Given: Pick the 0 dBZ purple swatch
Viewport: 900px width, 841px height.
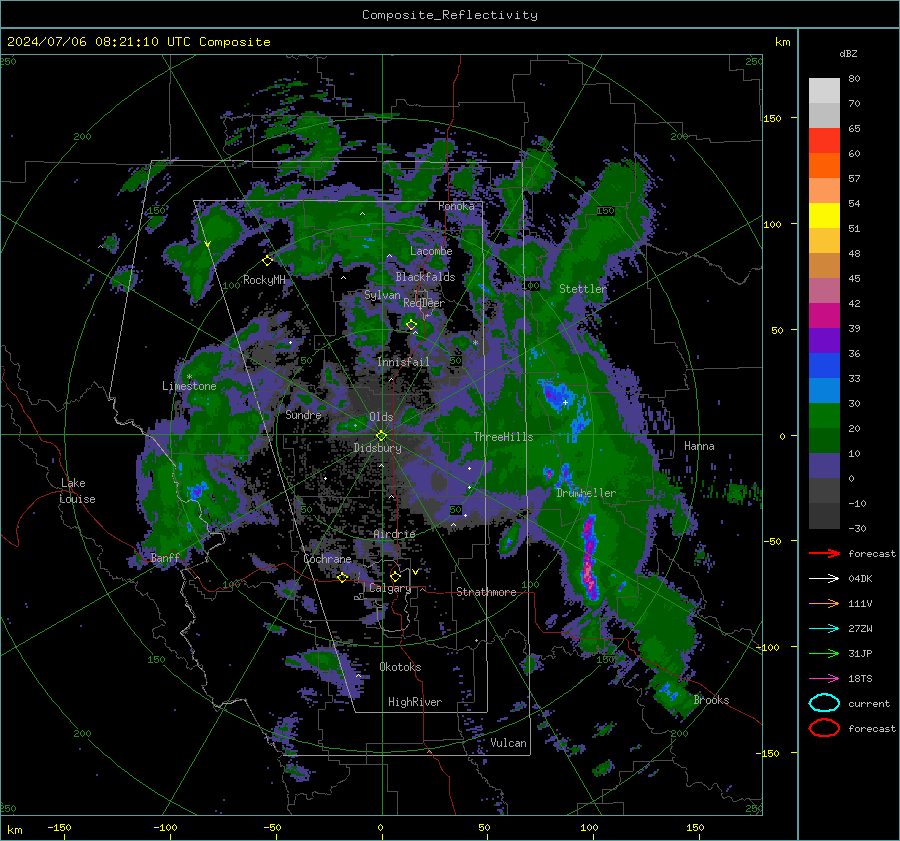Looking at the screenshot, I should tap(824, 466).
